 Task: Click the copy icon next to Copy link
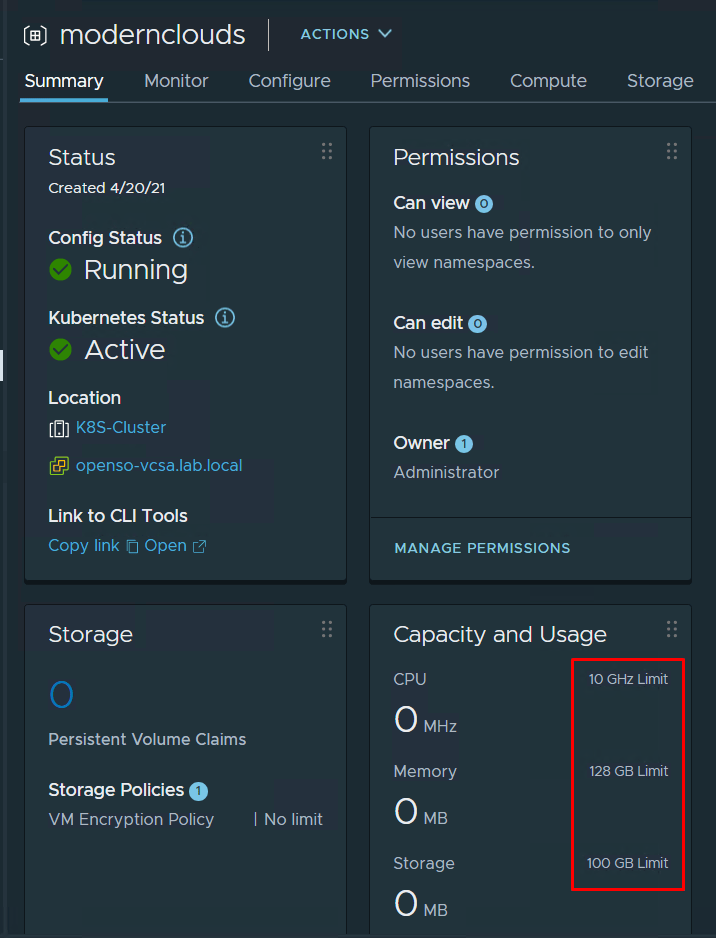pyautogui.click(x=131, y=546)
